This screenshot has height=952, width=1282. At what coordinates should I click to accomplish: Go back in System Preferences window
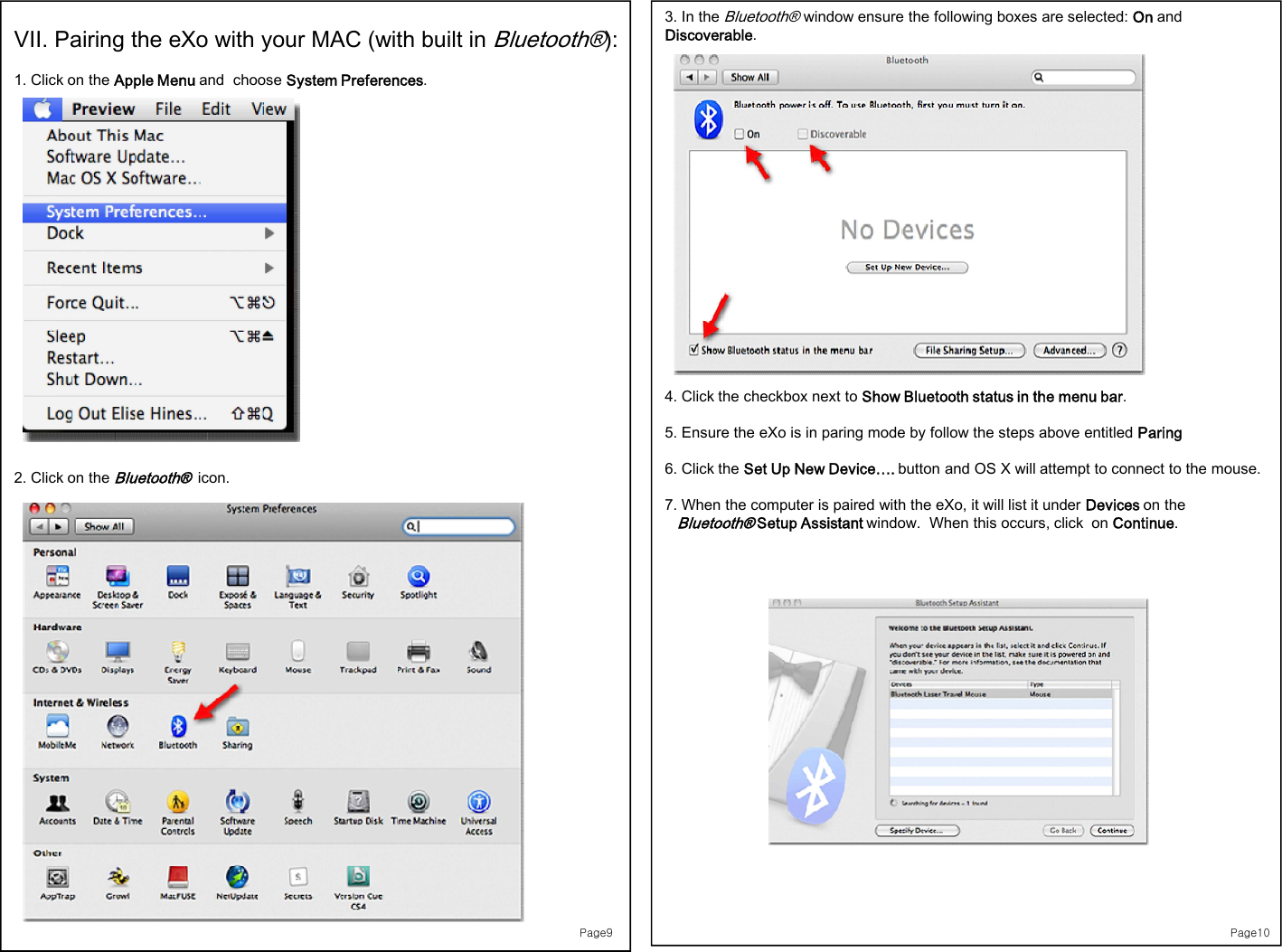click(x=40, y=526)
